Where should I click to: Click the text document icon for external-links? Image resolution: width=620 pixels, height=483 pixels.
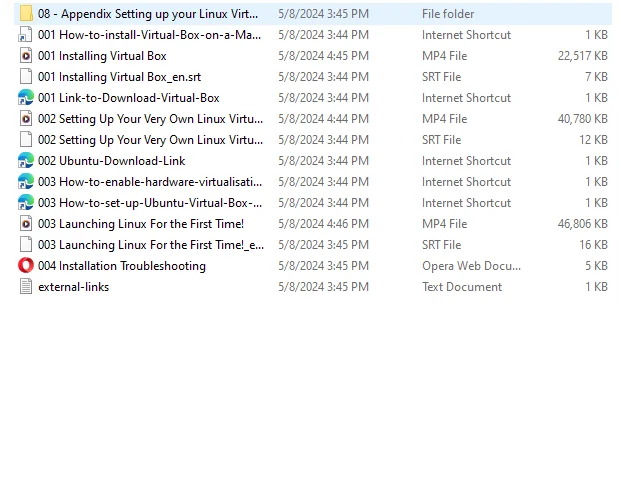(26, 287)
